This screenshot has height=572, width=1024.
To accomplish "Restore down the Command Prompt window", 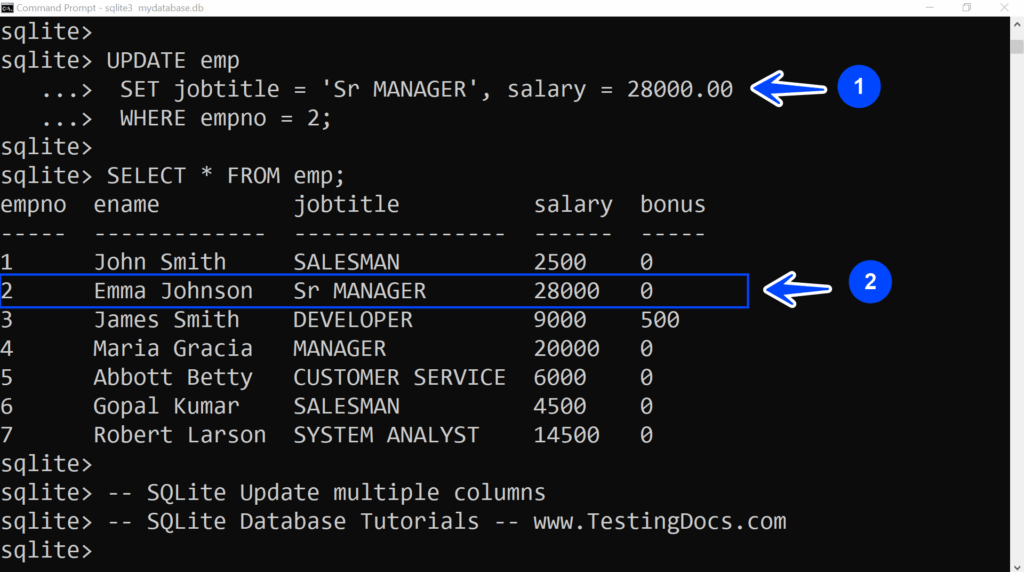I will 967,7.
